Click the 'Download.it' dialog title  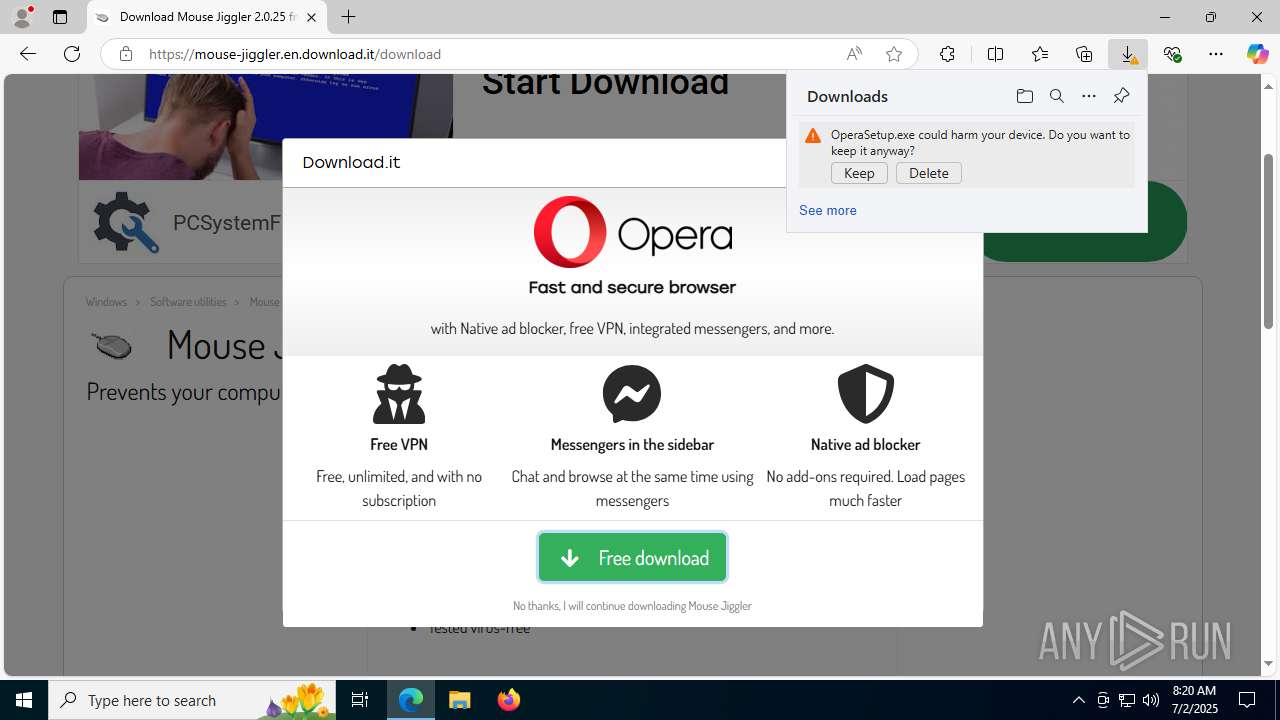coord(351,162)
